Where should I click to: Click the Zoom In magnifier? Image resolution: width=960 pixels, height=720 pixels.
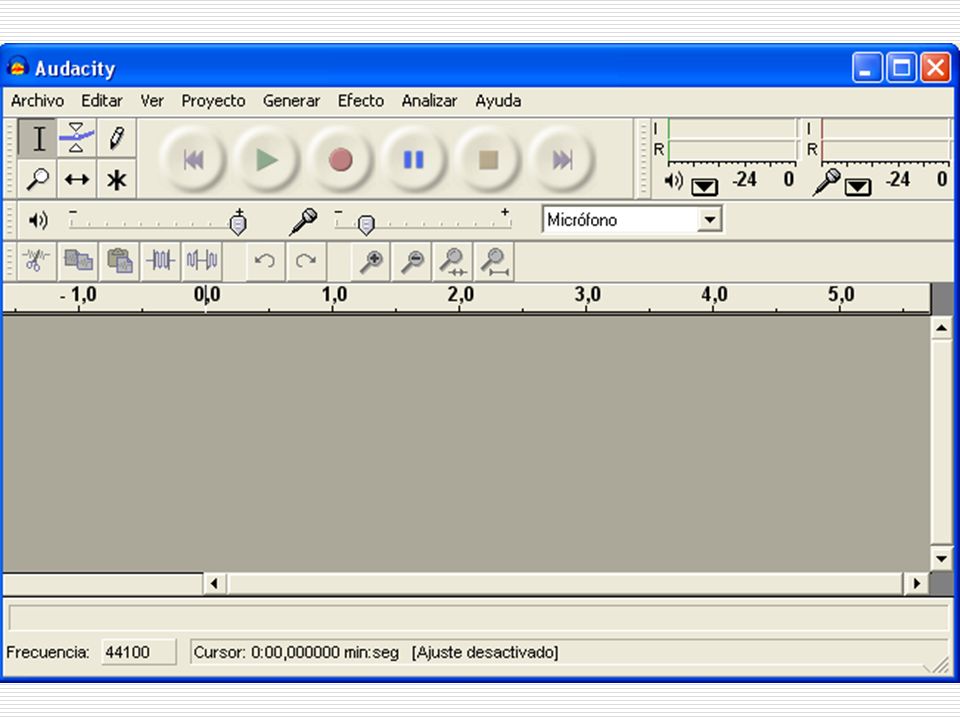[371, 261]
